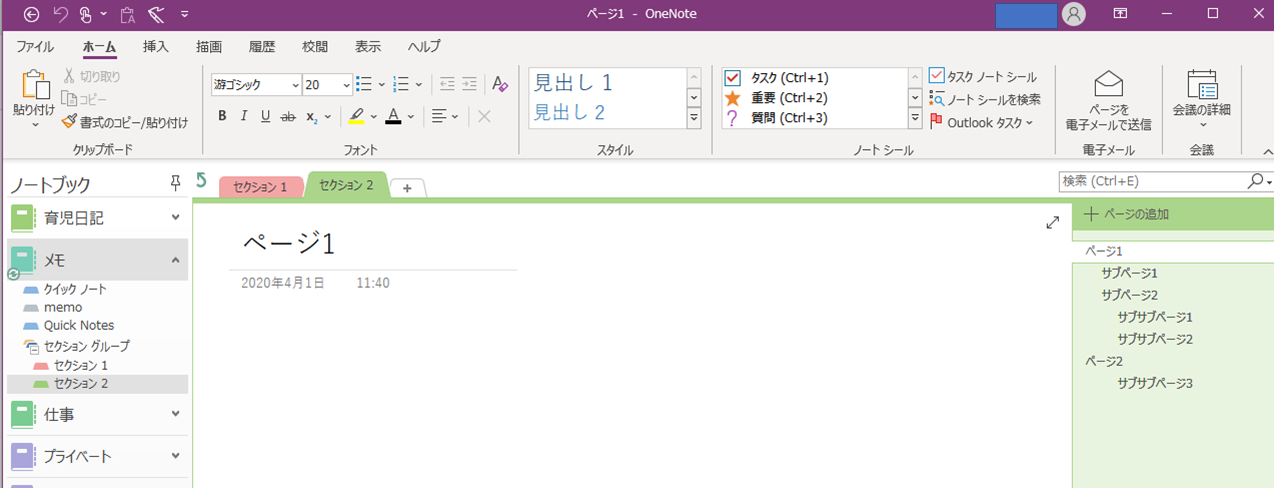The width and height of the screenshot is (1274, 488).
Task: Select サブページ2 in page list
Action: pyautogui.click(x=1129, y=294)
